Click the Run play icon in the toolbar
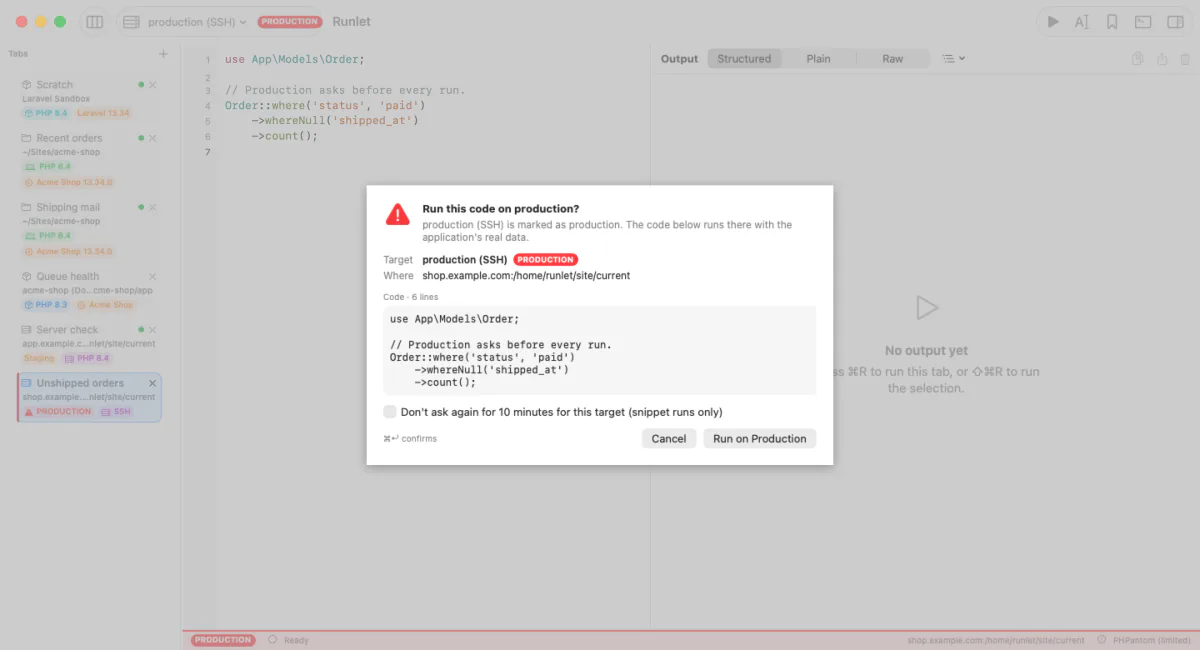The height and width of the screenshot is (650, 1200). [x=1052, y=22]
